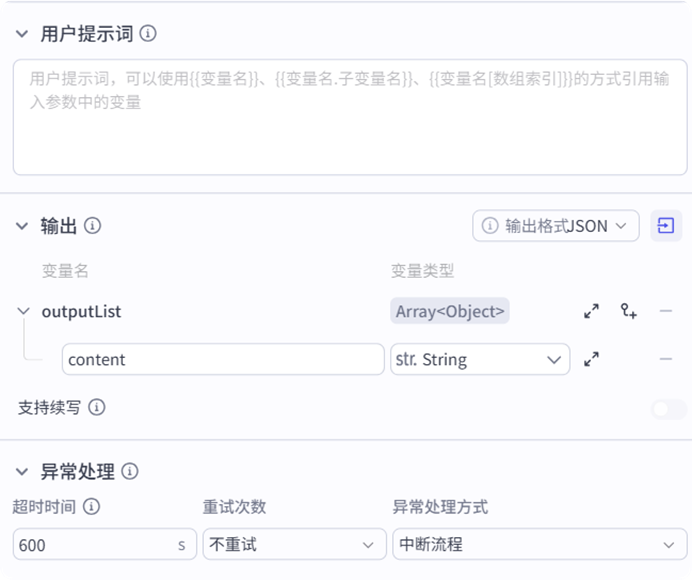Open 异常处理方式 dropdown showing 中断流程
The image size is (692, 580).
tap(534, 545)
